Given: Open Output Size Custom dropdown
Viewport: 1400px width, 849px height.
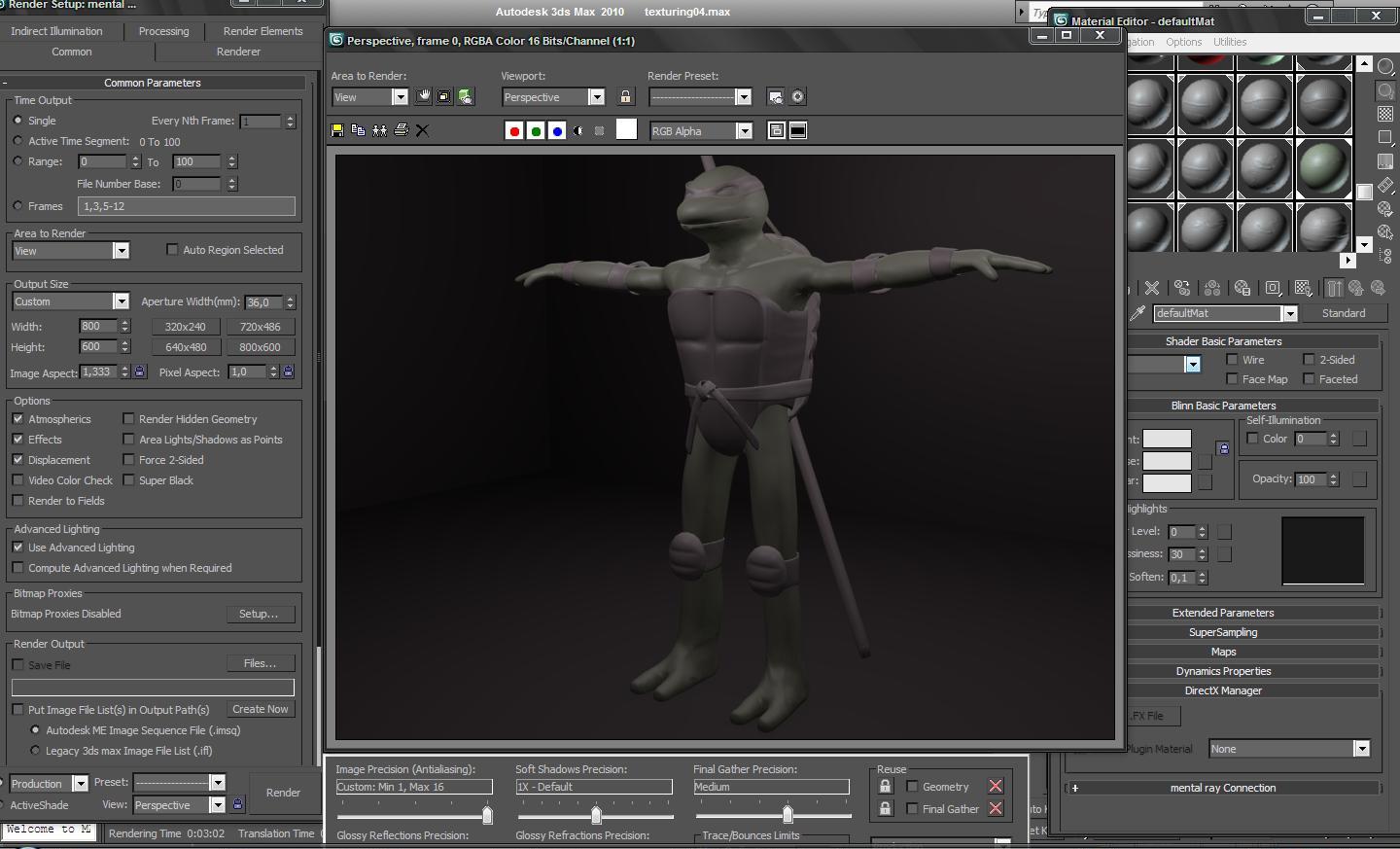Looking at the screenshot, I should pyautogui.click(x=121, y=301).
